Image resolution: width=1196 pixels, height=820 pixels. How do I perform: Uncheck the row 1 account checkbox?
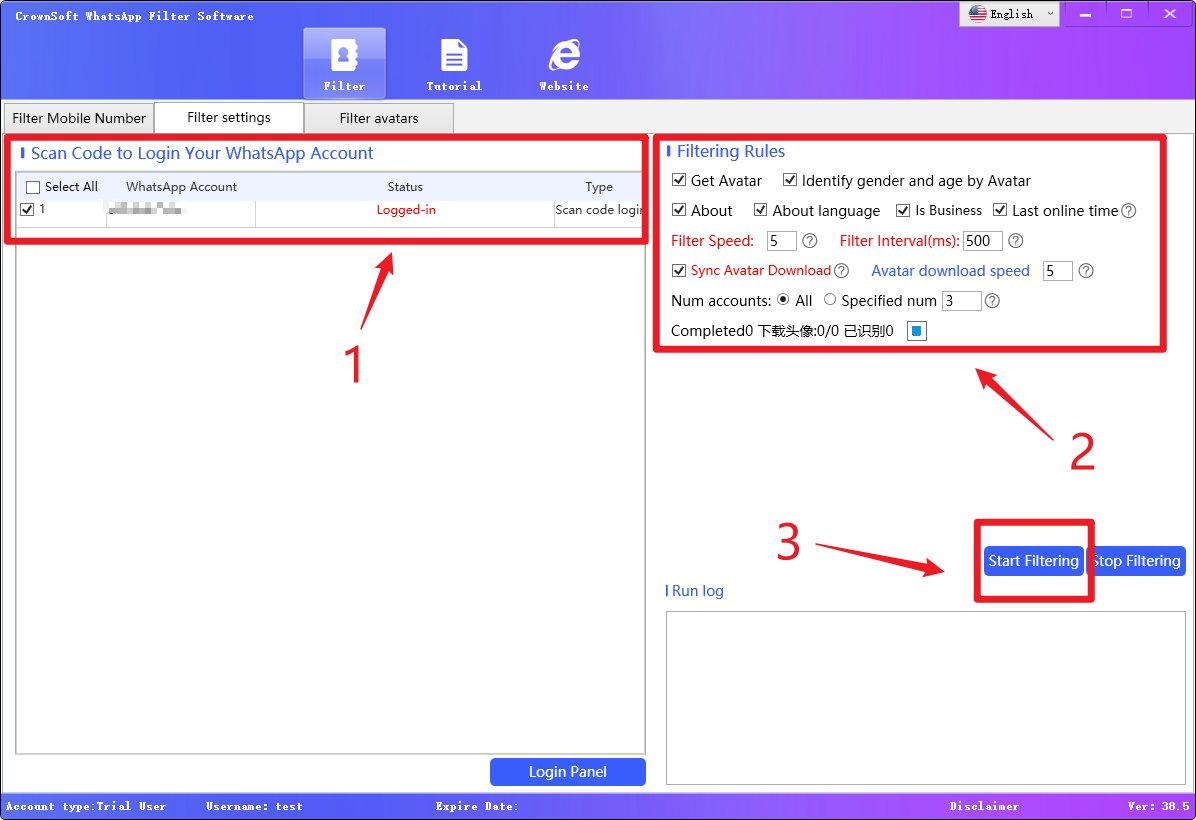point(27,210)
